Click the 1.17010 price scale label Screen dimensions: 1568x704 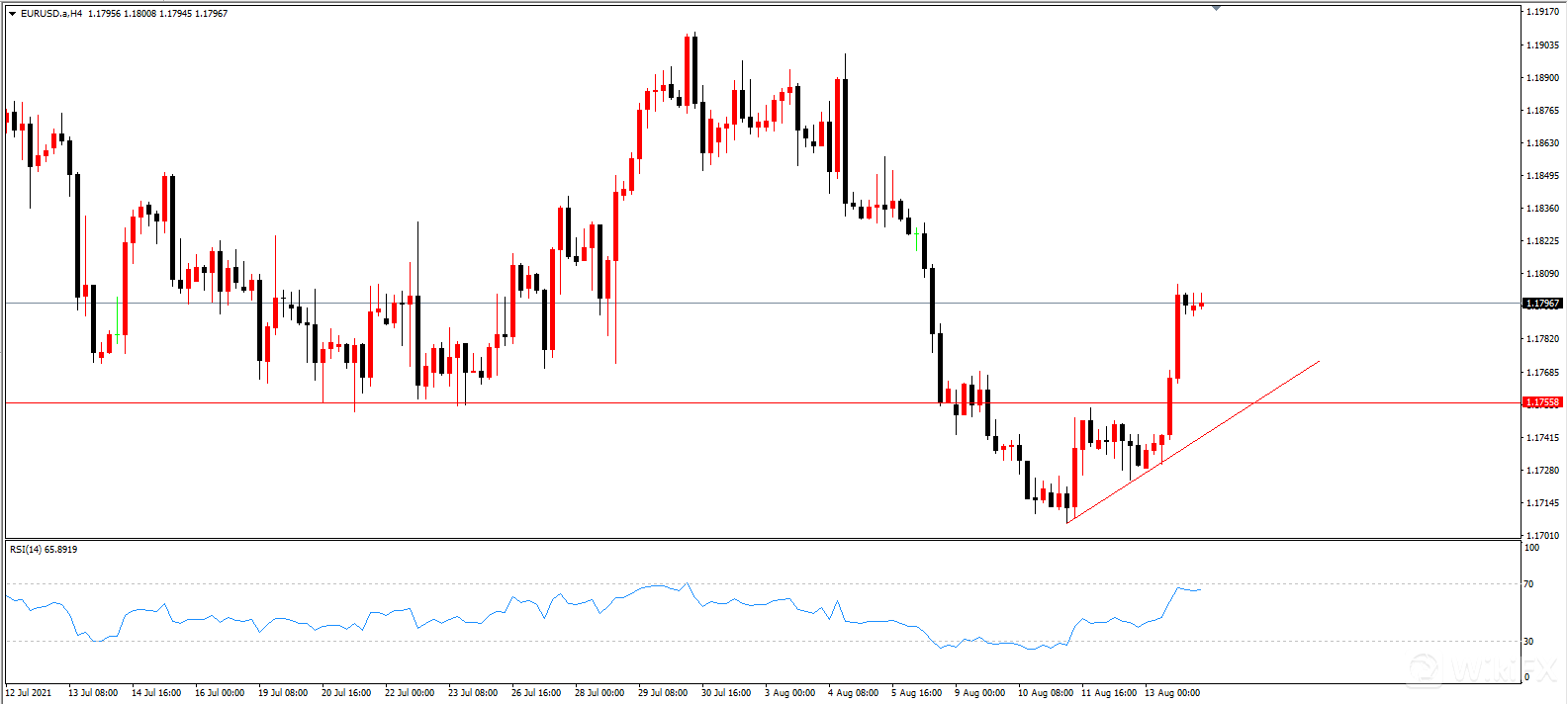1542,535
